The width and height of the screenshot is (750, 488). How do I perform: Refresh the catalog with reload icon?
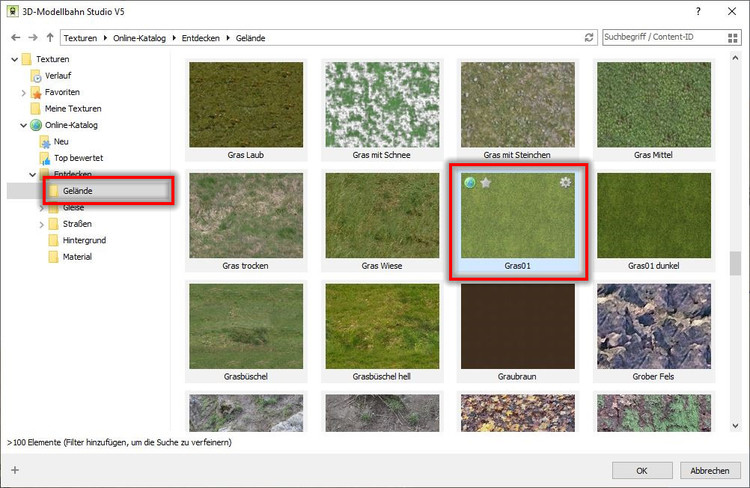[x=589, y=37]
